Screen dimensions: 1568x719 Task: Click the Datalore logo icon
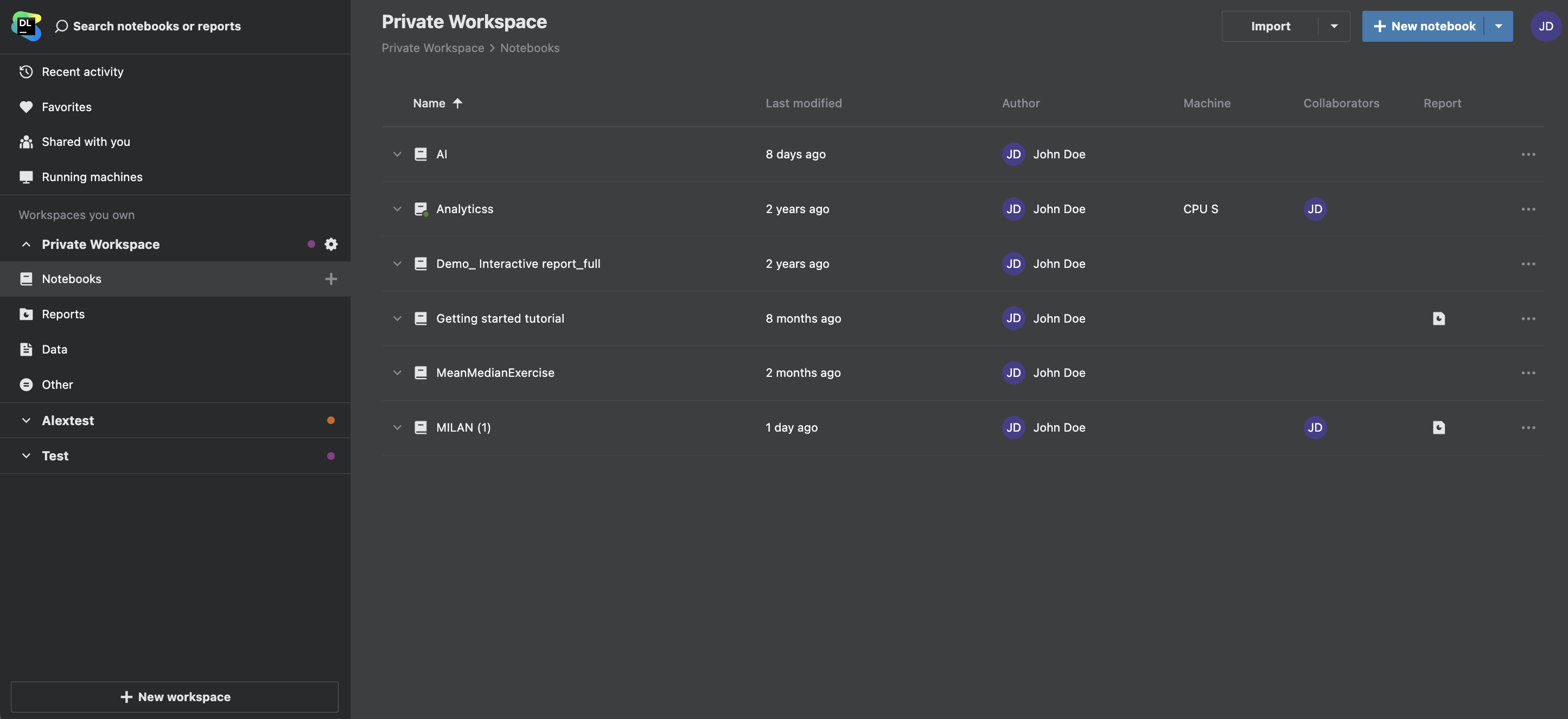[26, 25]
